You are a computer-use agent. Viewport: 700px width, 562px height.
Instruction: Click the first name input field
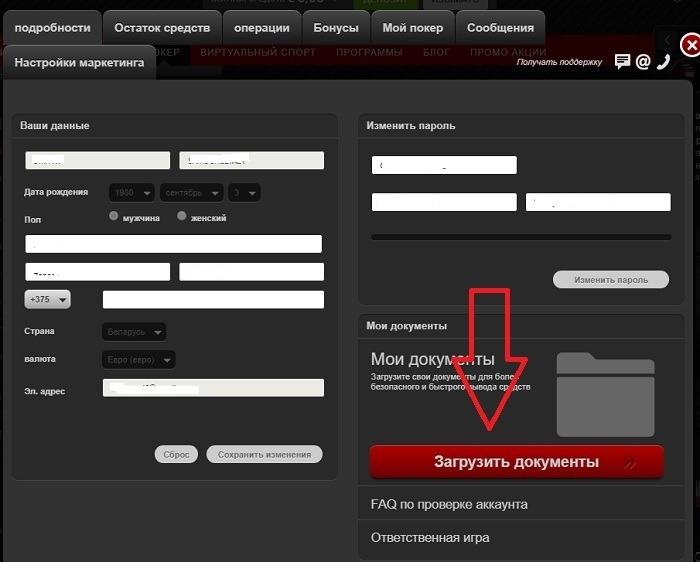(x=98, y=160)
